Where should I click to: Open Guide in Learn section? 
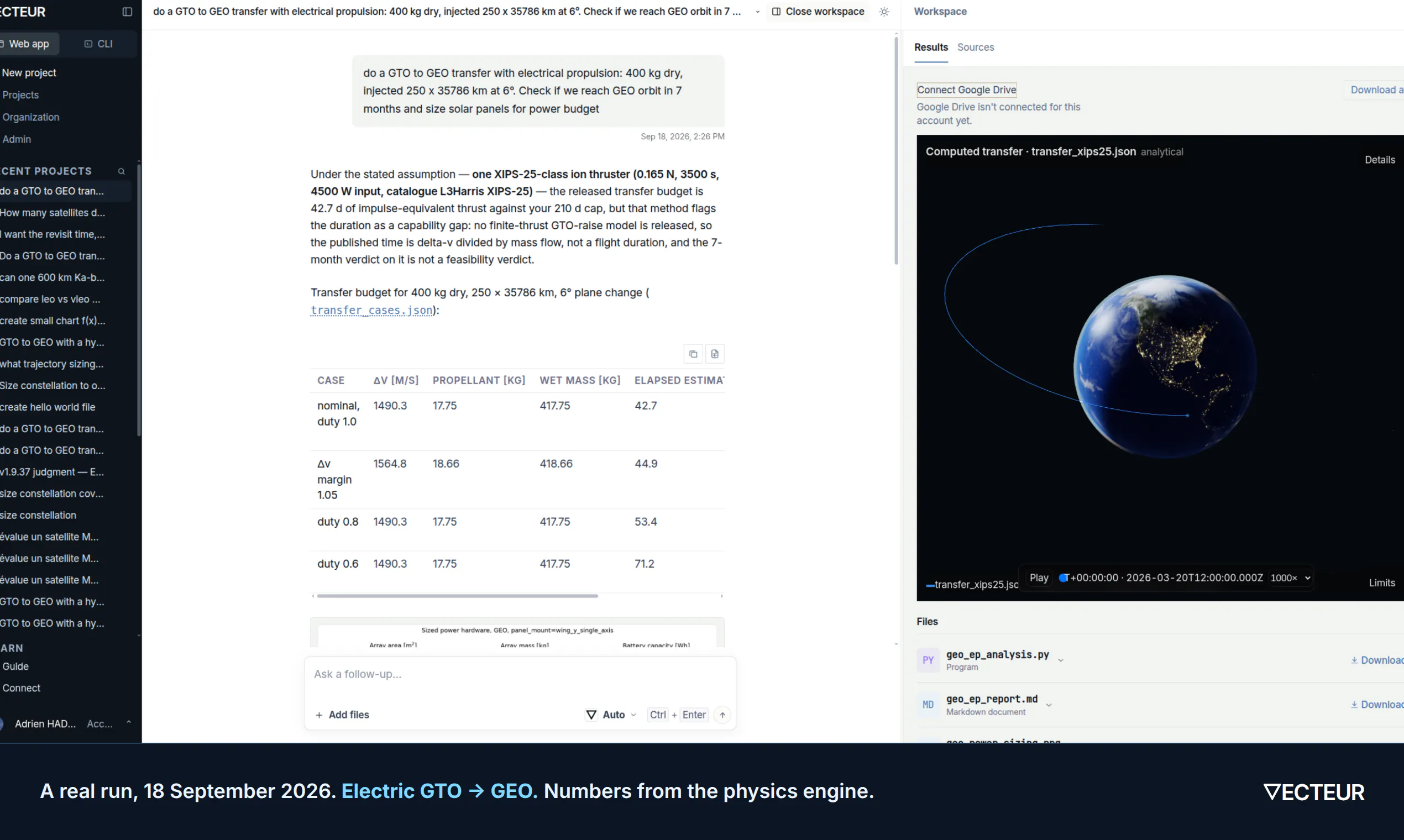(x=15, y=666)
